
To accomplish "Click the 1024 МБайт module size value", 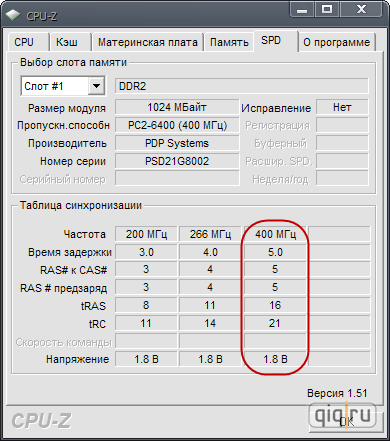I will [177, 107].
